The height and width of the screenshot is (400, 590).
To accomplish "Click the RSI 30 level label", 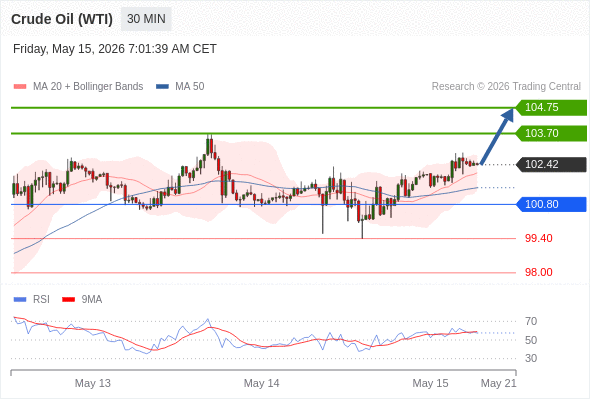I will coord(531,358).
